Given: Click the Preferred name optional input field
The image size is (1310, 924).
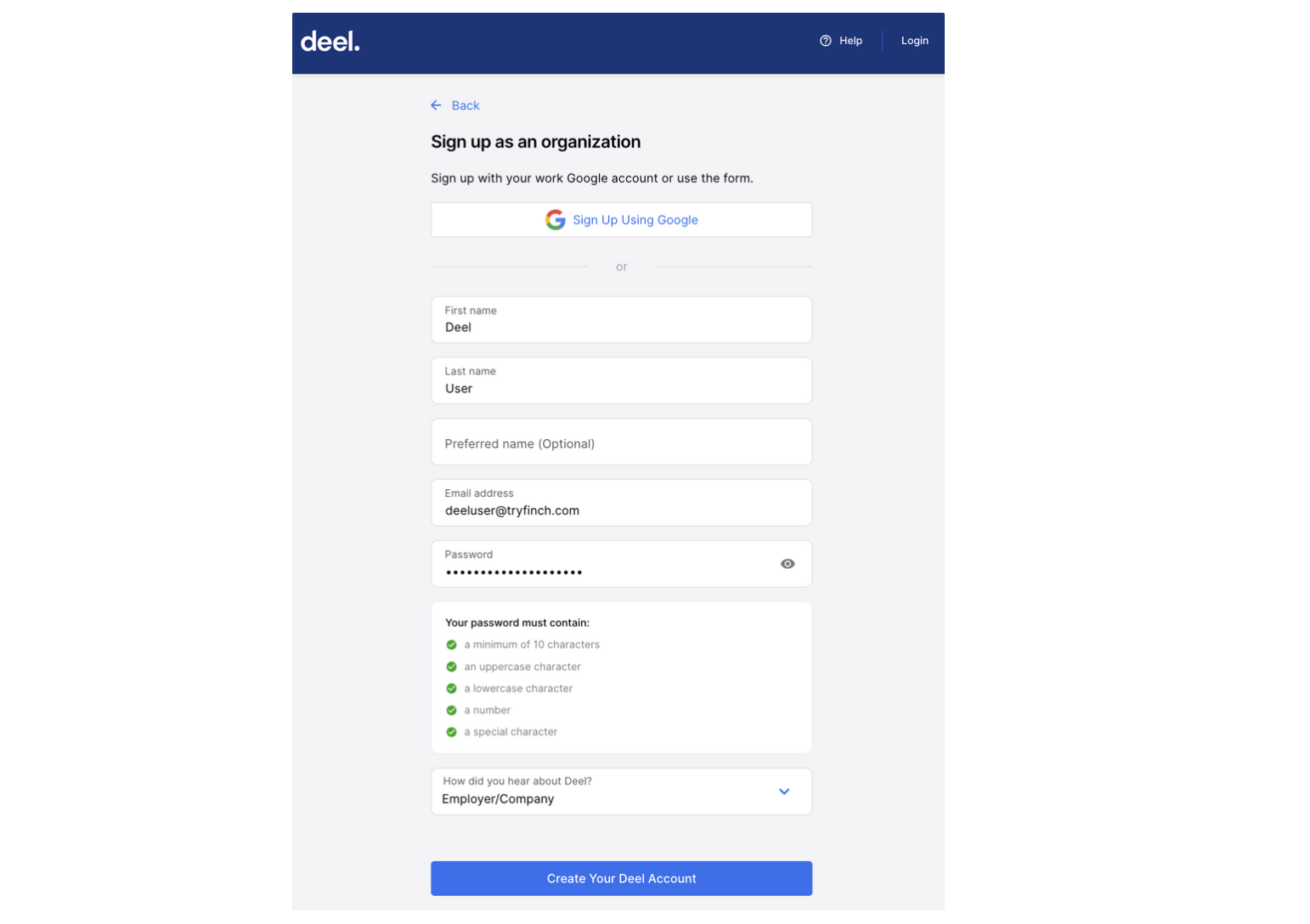Looking at the screenshot, I should coord(621,442).
